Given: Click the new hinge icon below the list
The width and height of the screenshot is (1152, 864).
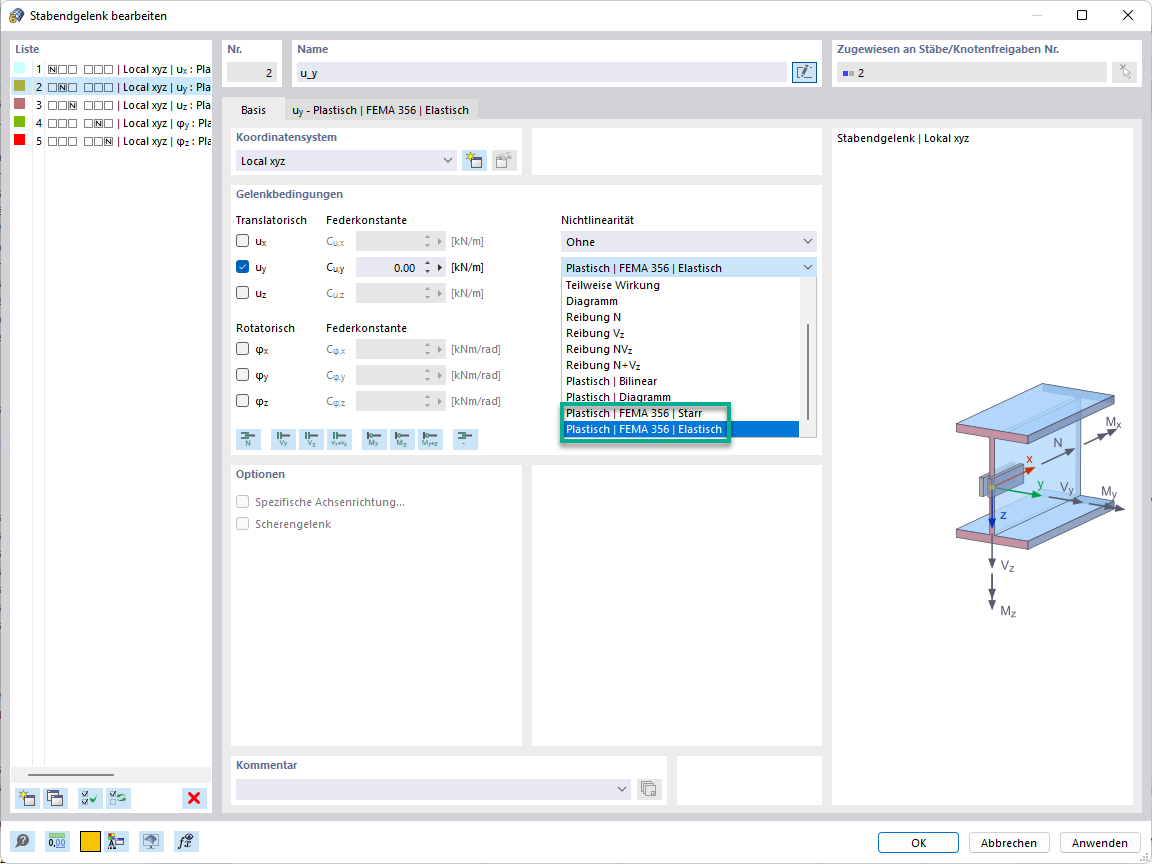Looking at the screenshot, I should (x=28, y=798).
